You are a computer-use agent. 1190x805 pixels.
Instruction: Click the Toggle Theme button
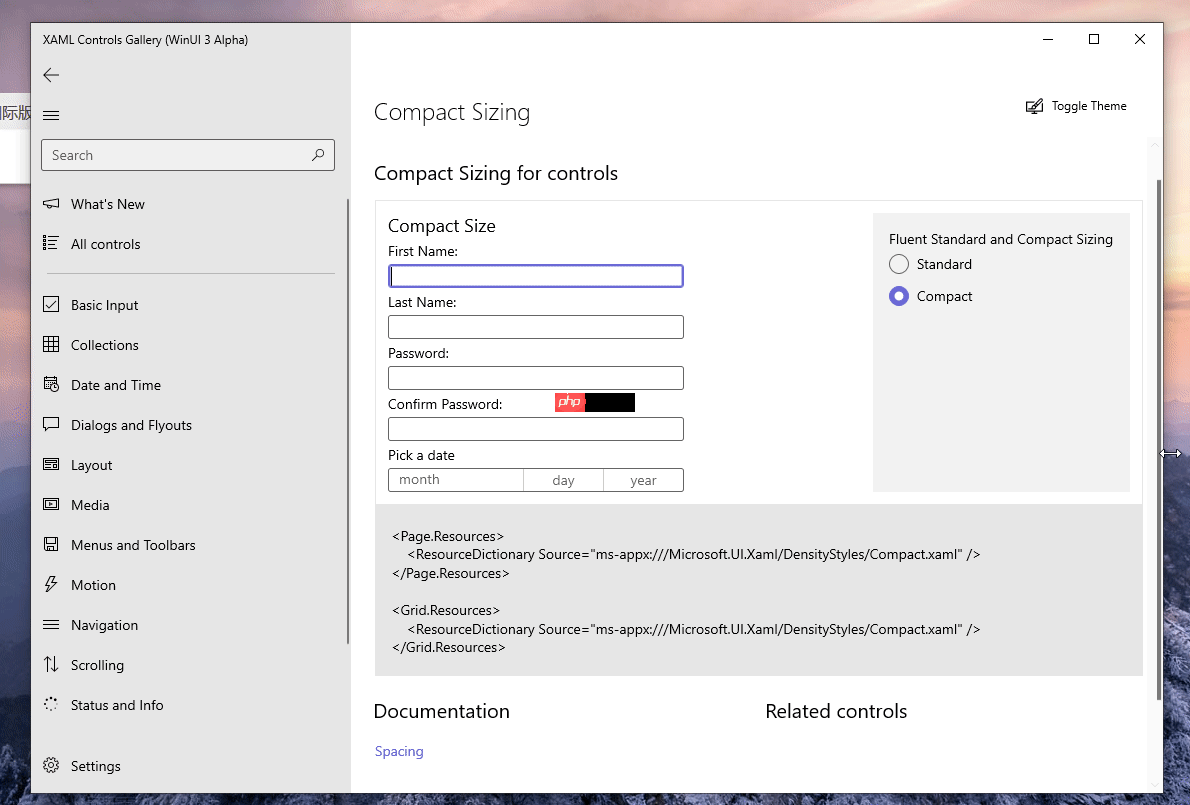1076,105
